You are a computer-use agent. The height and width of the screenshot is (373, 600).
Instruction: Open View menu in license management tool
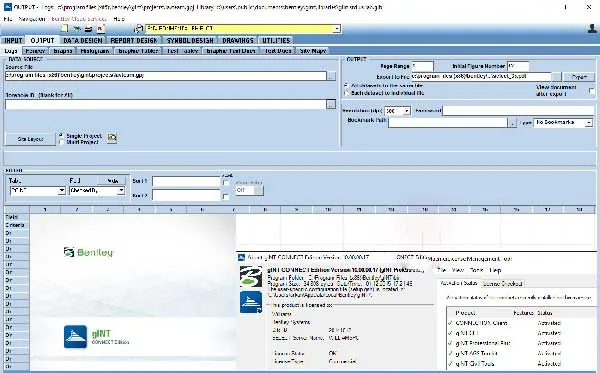(458, 270)
